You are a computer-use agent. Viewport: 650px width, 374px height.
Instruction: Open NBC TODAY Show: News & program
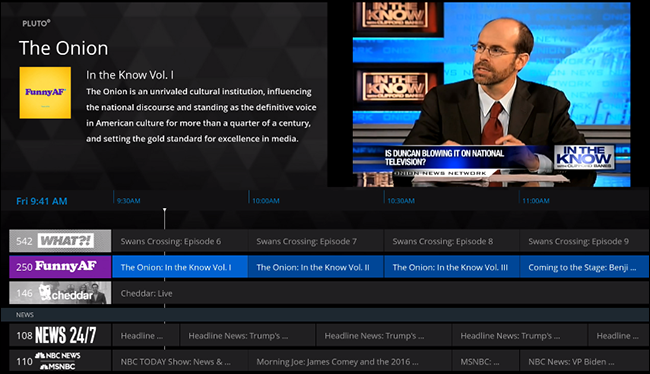pos(180,361)
